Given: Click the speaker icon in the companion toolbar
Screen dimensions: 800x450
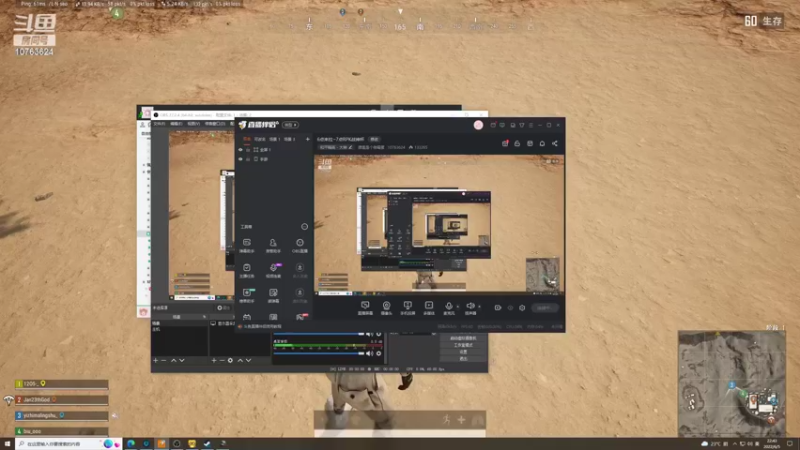Looking at the screenshot, I should pos(470,308).
